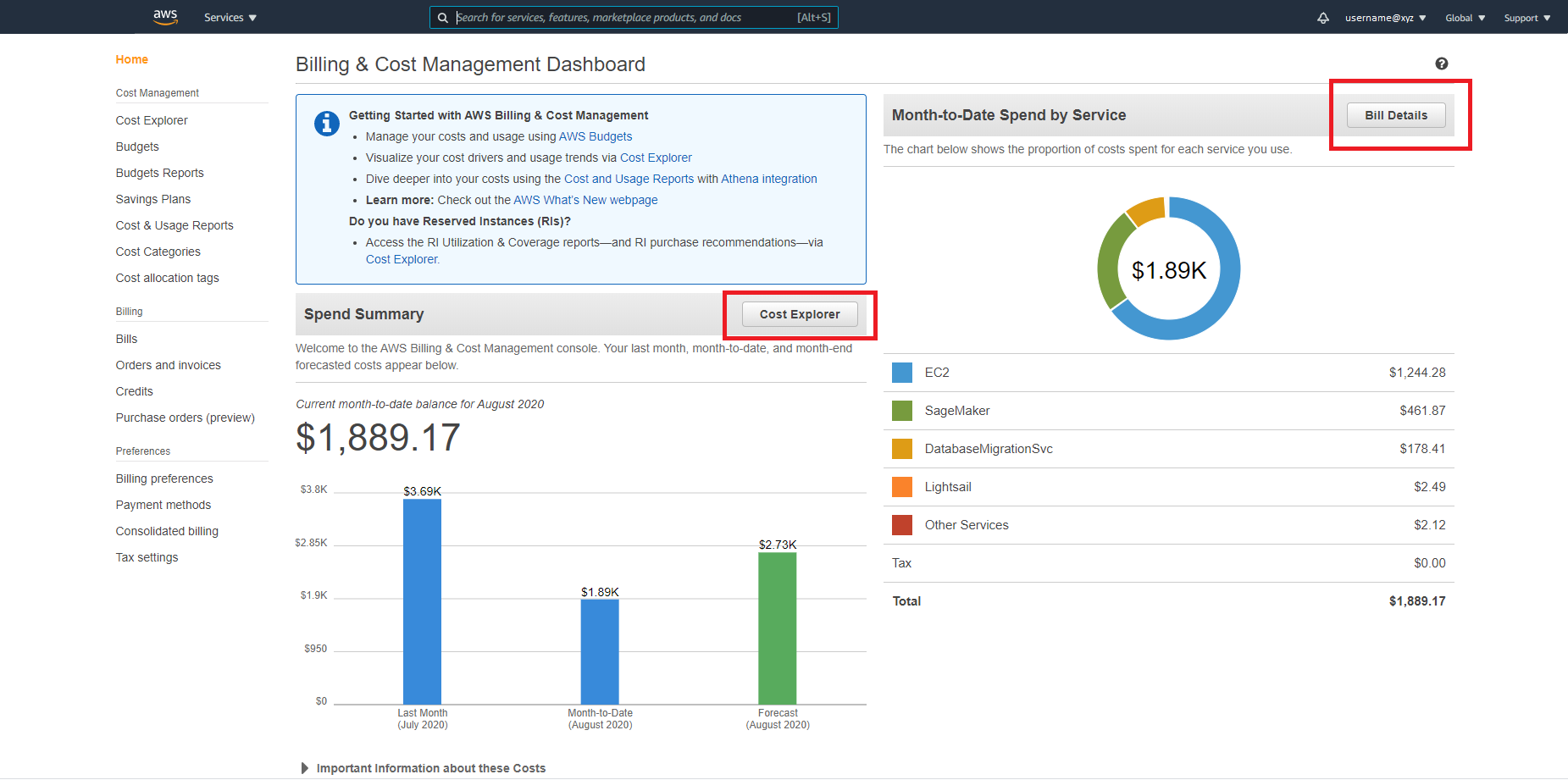The image size is (1568, 780).
Task: Open the Support dropdown menu
Action: pyautogui.click(x=1527, y=18)
